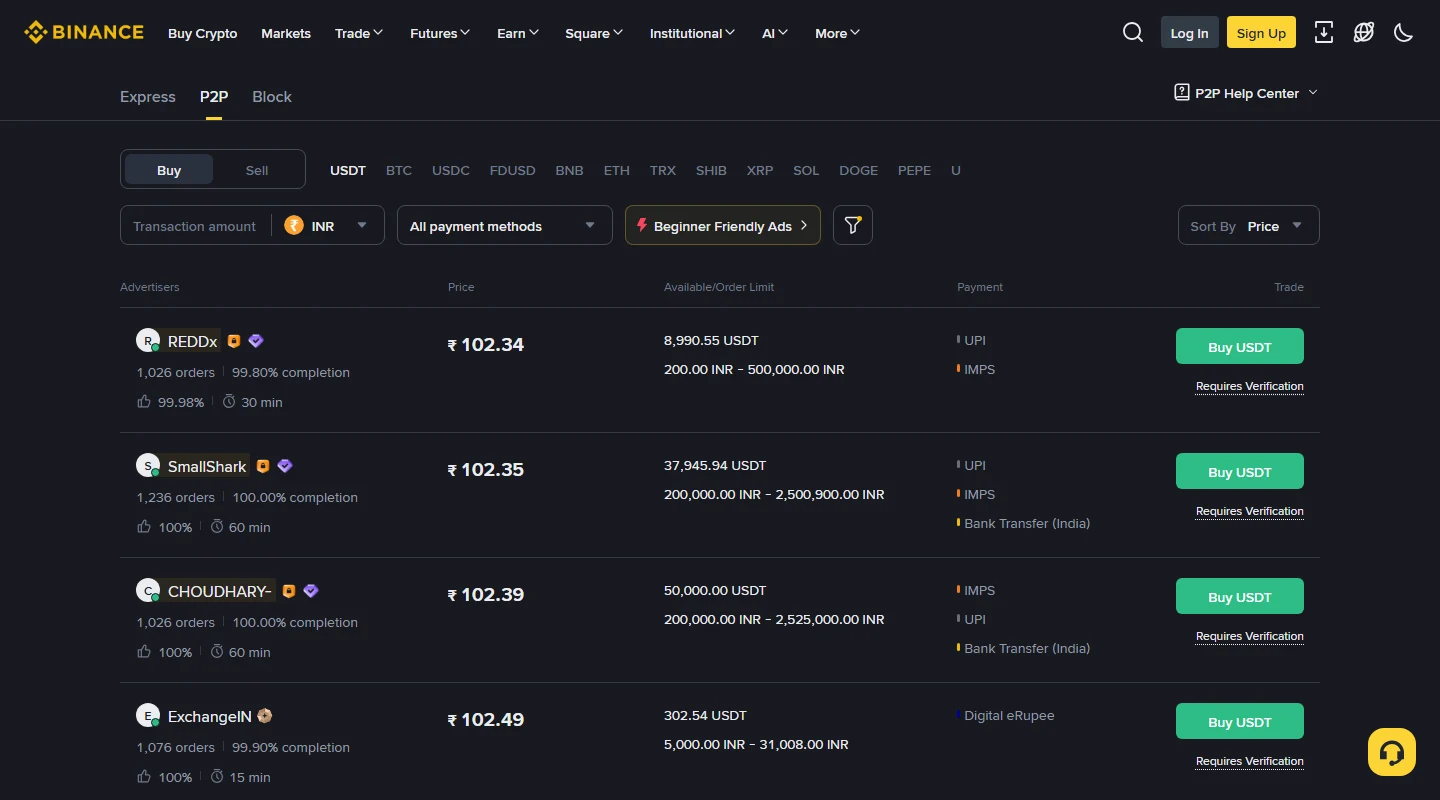This screenshot has width=1440, height=800.
Task: Click SmallShark advertiser avatar
Action: coord(148,465)
